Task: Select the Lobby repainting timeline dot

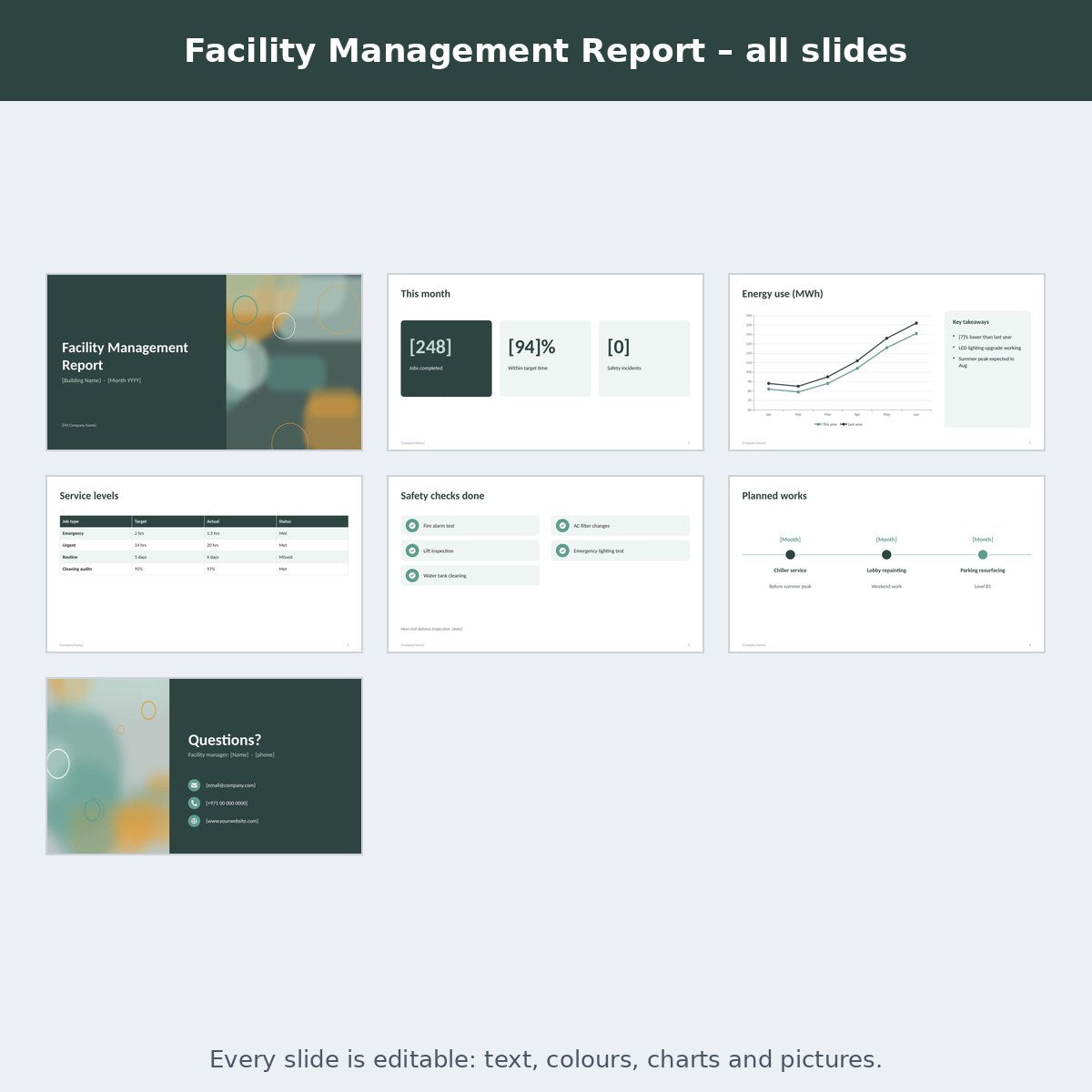Action: (x=886, y=554)
